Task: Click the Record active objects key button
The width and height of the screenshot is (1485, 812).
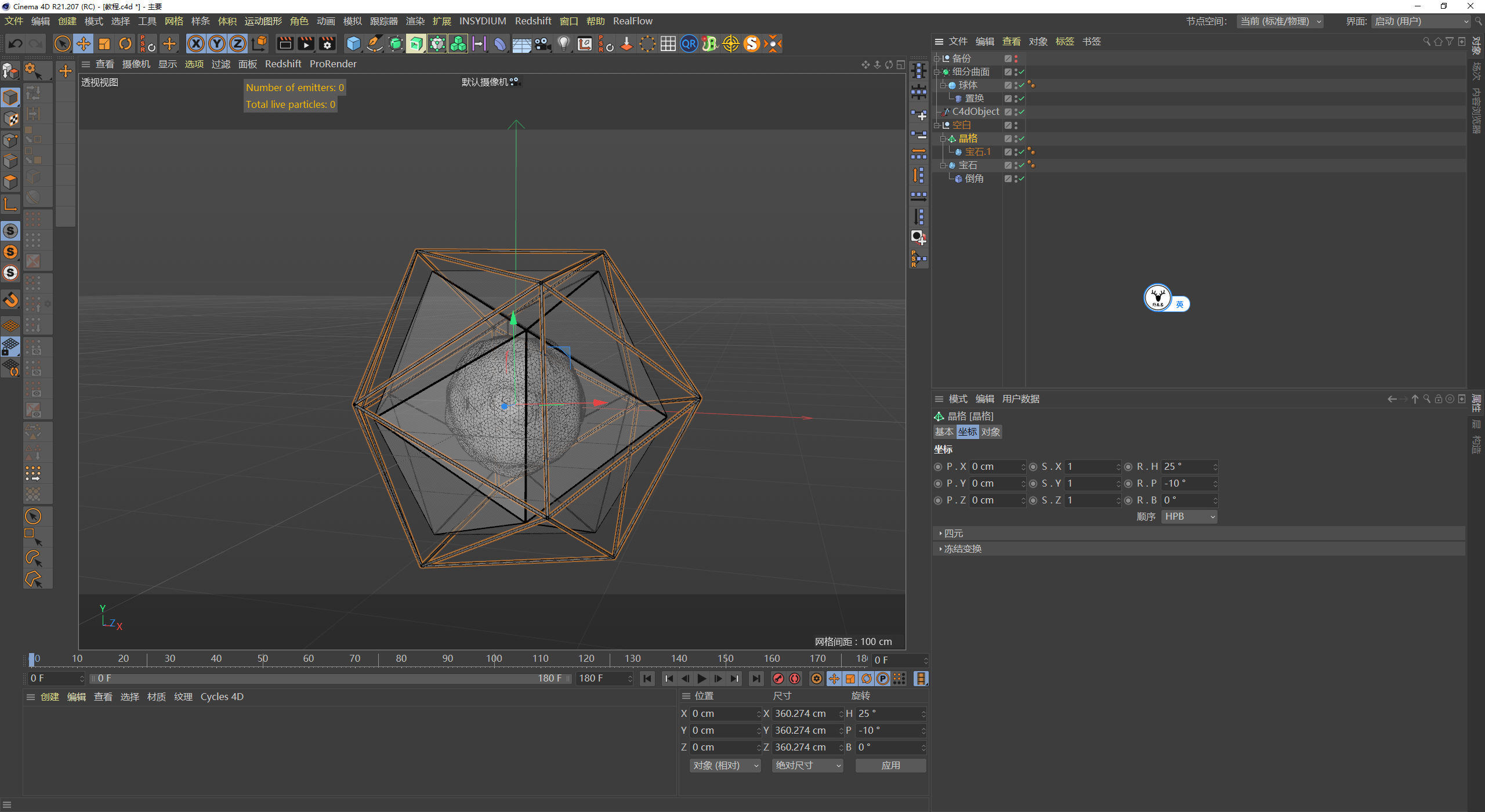Action: [778, 679]
